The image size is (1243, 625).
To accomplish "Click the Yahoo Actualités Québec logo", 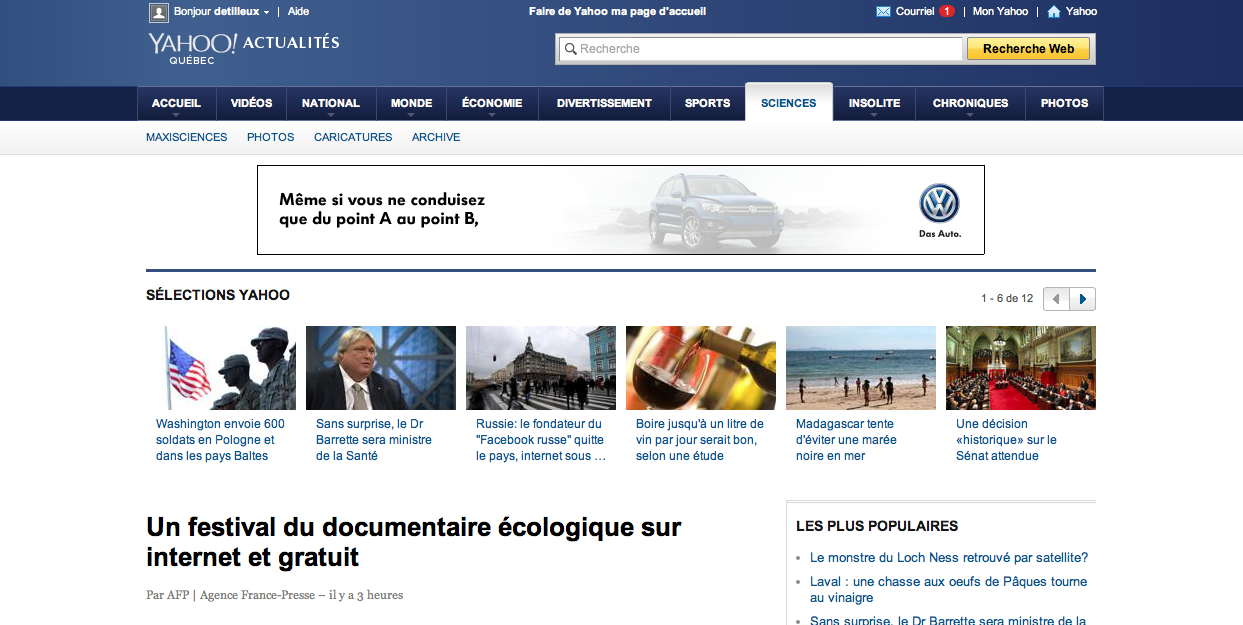I will tap(243, 47).
